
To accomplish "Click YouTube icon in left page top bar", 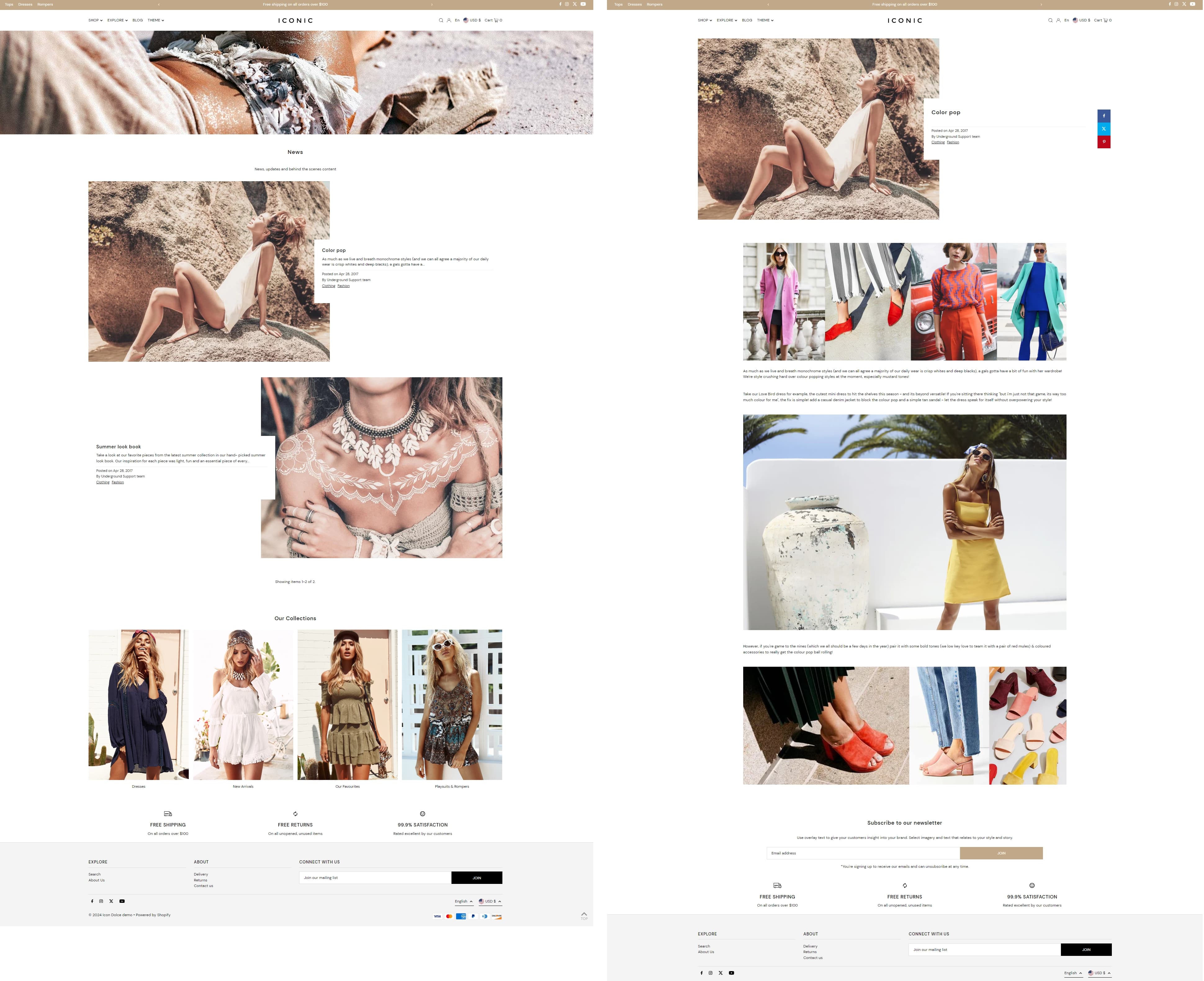I will click(x=583, y=4).
